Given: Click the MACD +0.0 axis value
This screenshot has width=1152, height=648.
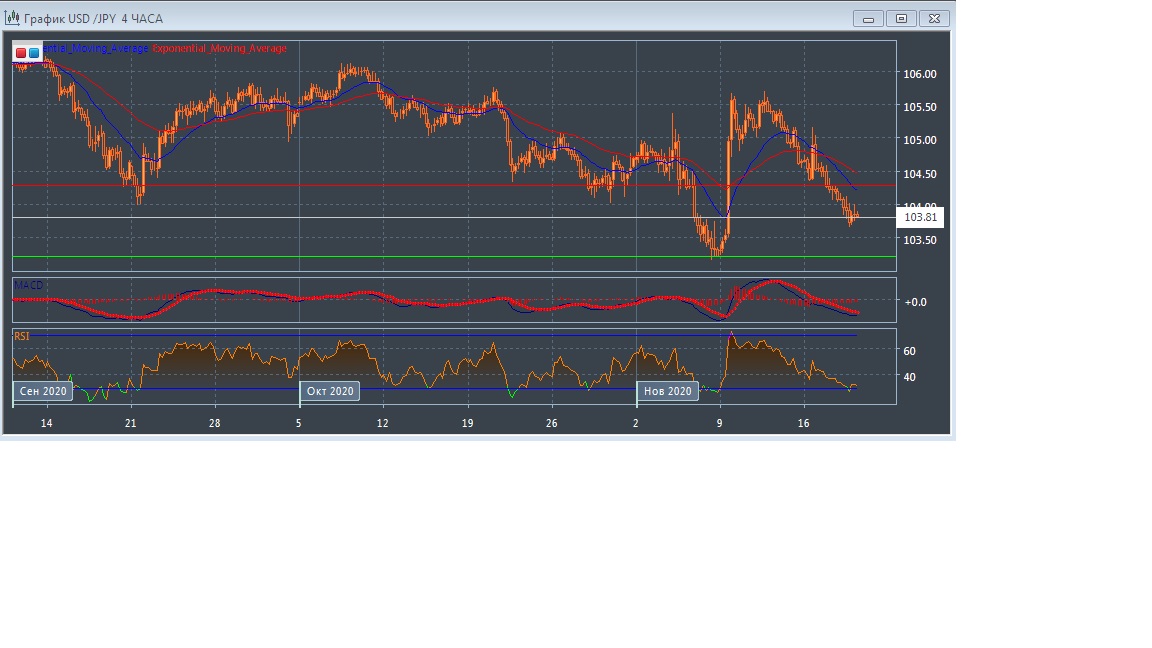Looking at the screenshot, I should 915,301.
